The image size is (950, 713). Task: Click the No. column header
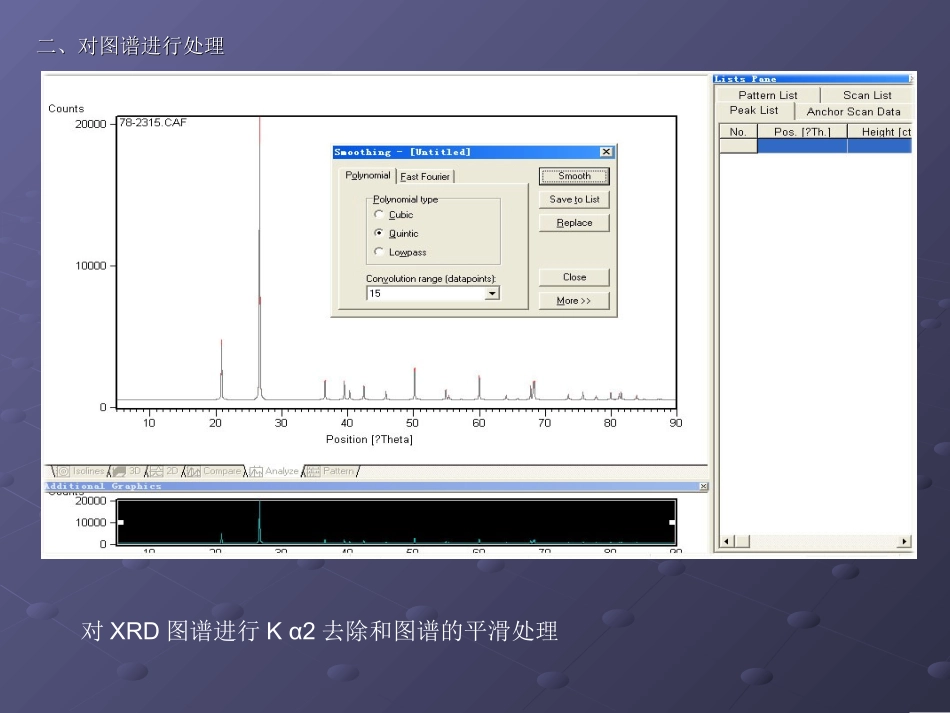click(x=738, y=131)
